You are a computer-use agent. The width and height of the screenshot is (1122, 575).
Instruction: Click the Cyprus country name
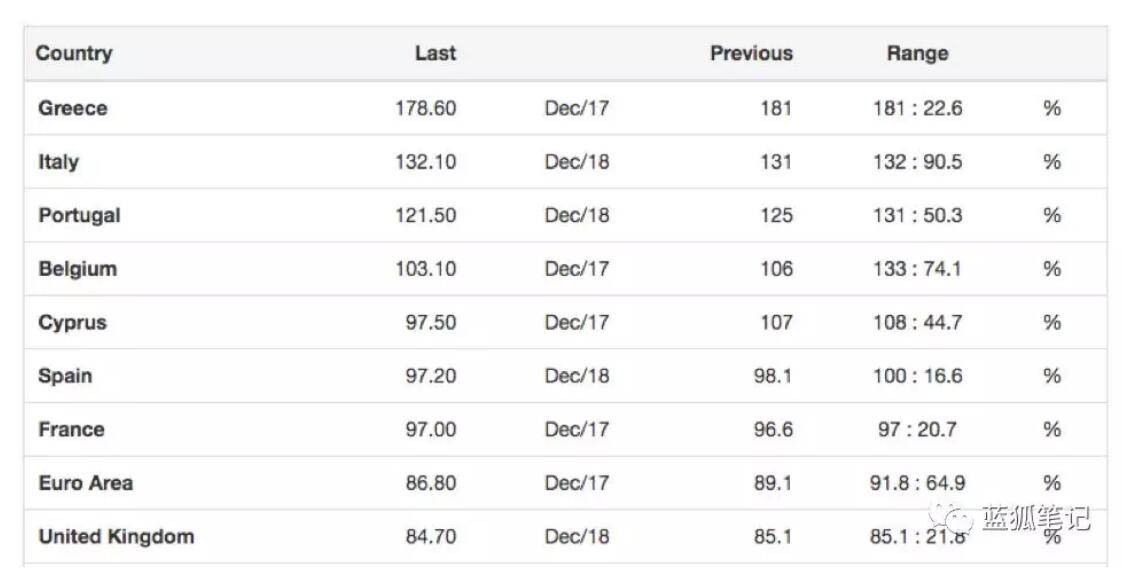pyautogui.click(x=72, y=323)
